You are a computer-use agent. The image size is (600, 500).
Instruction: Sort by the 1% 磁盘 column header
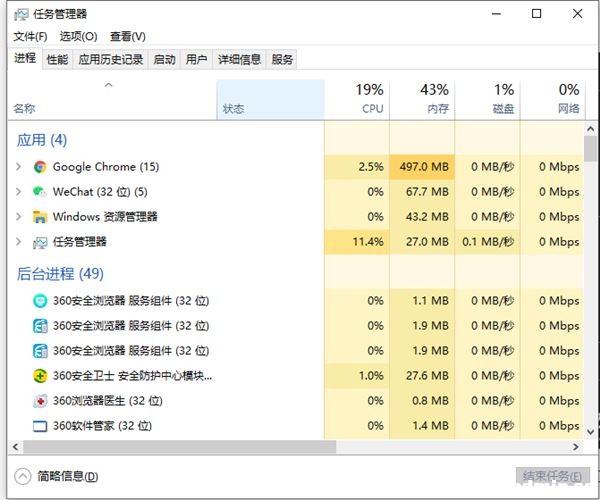click(488, 100)
